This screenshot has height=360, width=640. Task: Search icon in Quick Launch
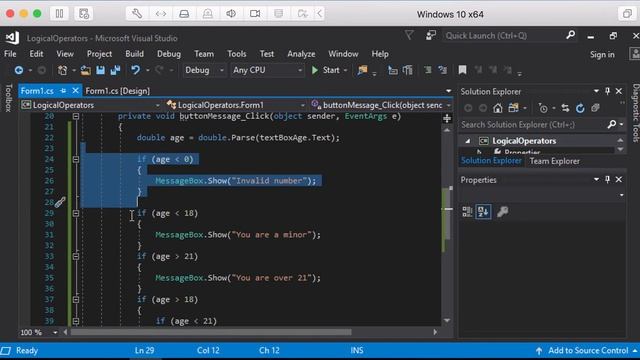click(x=571, y=36)
